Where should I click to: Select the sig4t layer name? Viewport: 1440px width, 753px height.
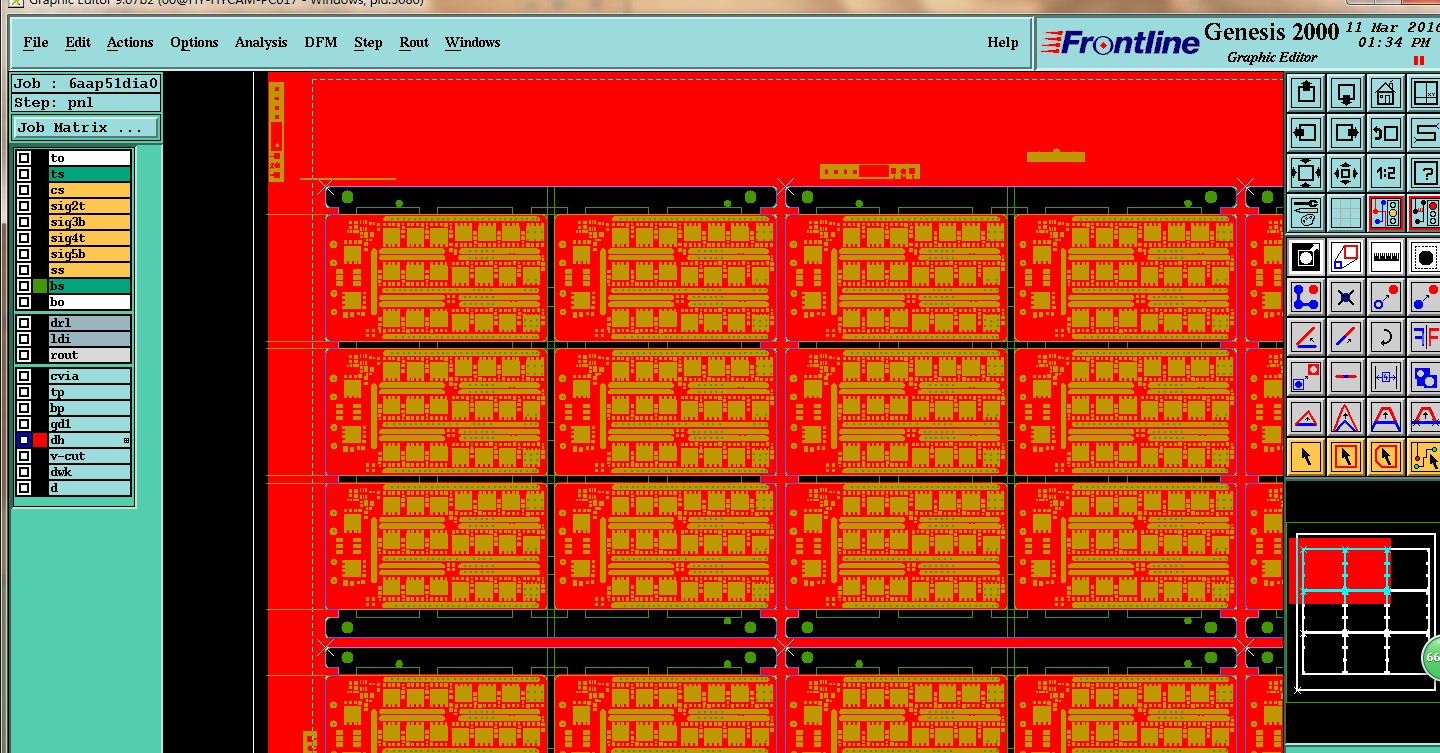coord(90,238)
